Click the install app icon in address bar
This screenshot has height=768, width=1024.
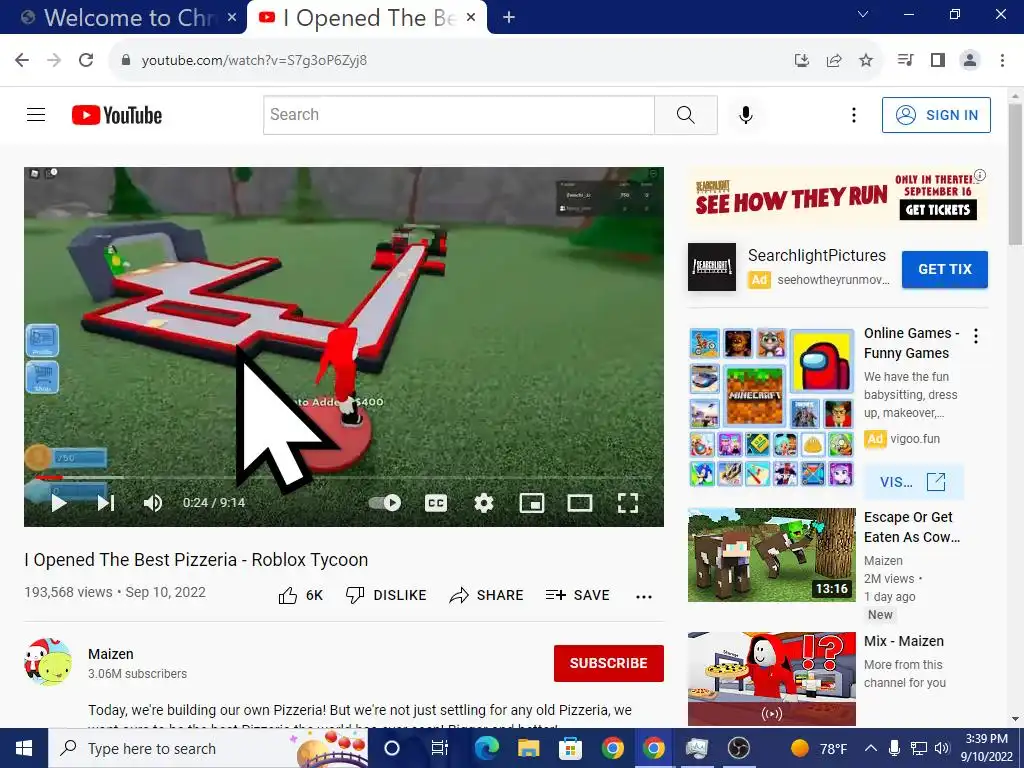tap(802, 61)
